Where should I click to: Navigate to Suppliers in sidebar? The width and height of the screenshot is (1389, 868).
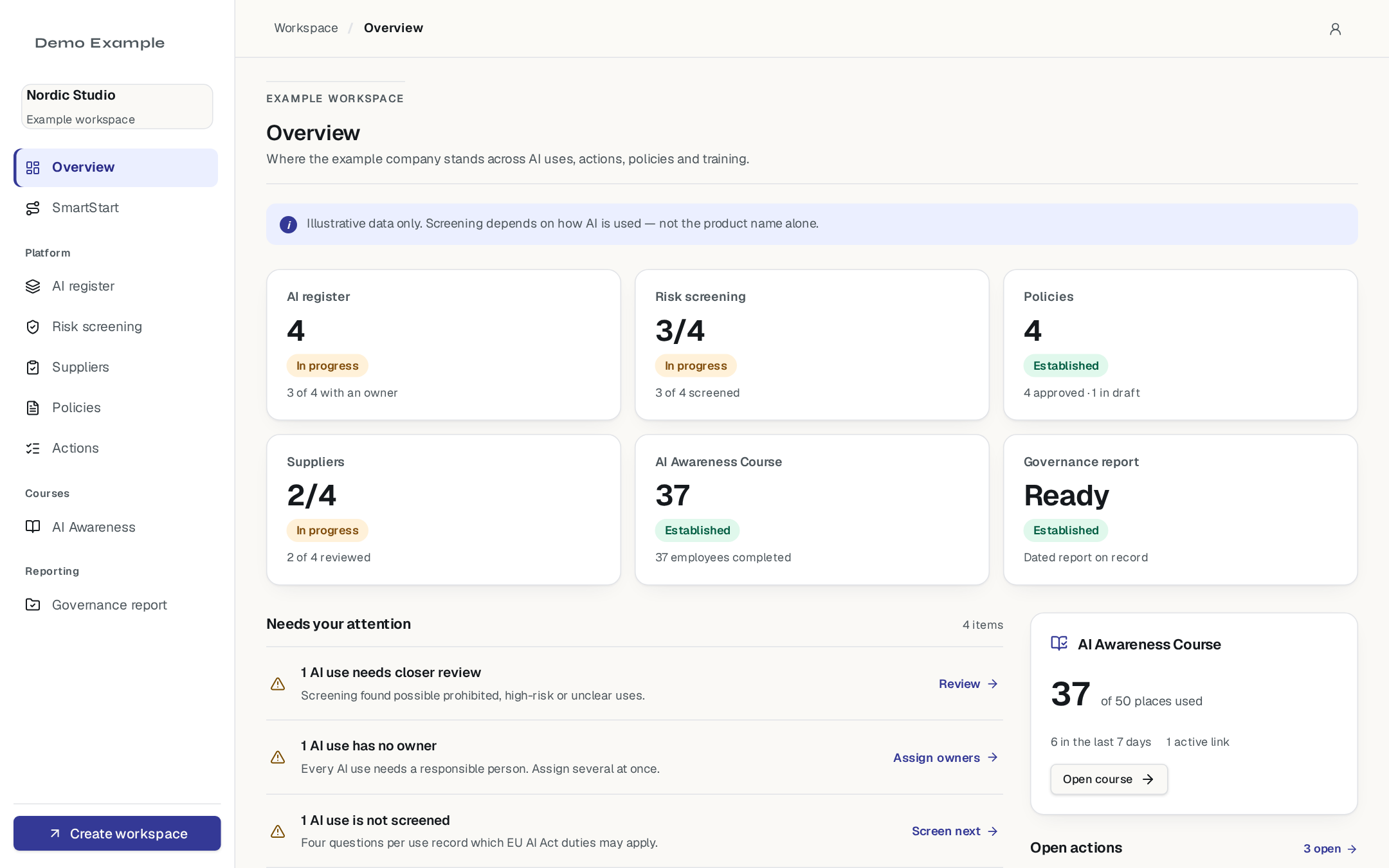pos(116,368)
